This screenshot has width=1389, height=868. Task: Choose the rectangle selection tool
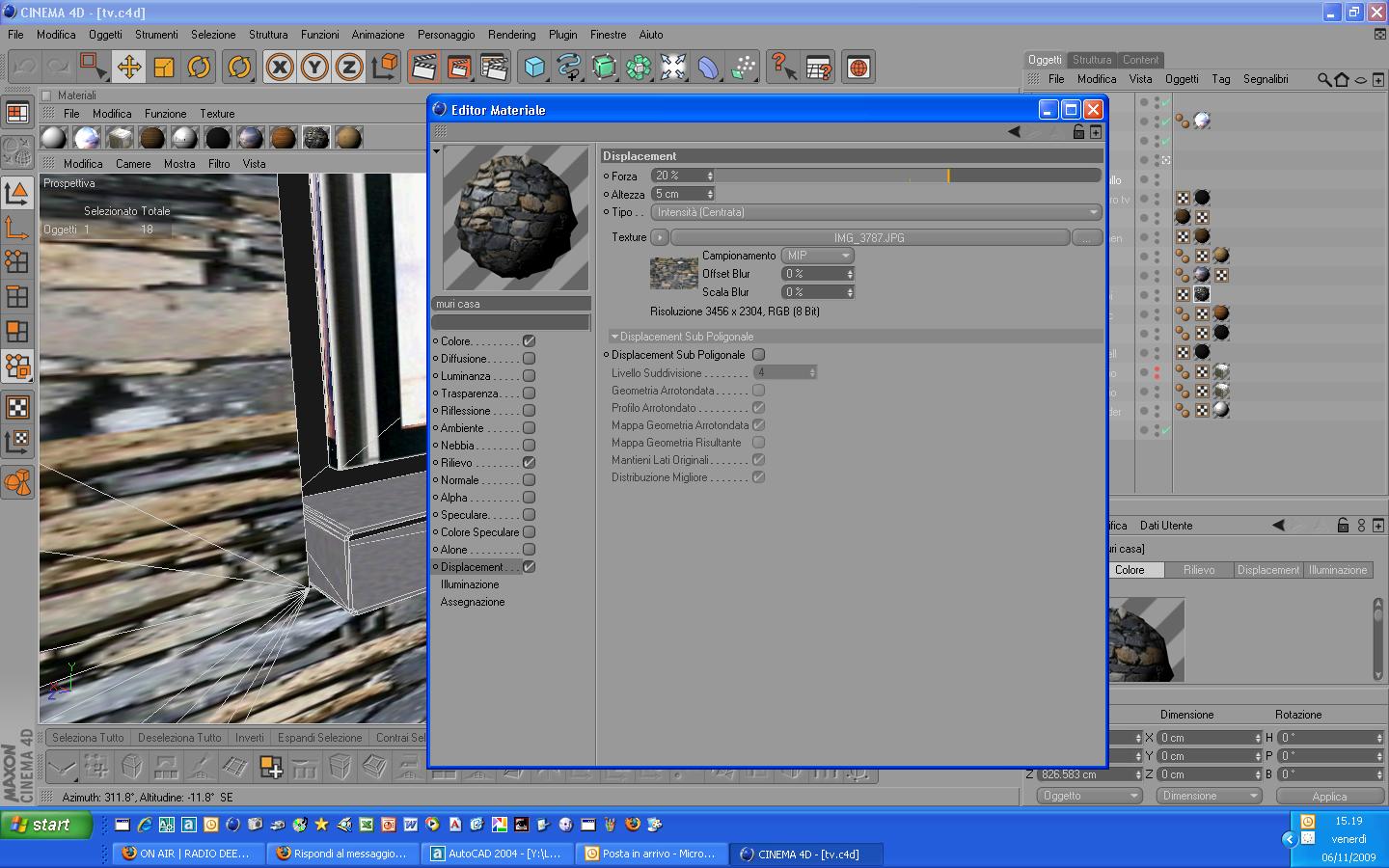[x=94, y=67]
